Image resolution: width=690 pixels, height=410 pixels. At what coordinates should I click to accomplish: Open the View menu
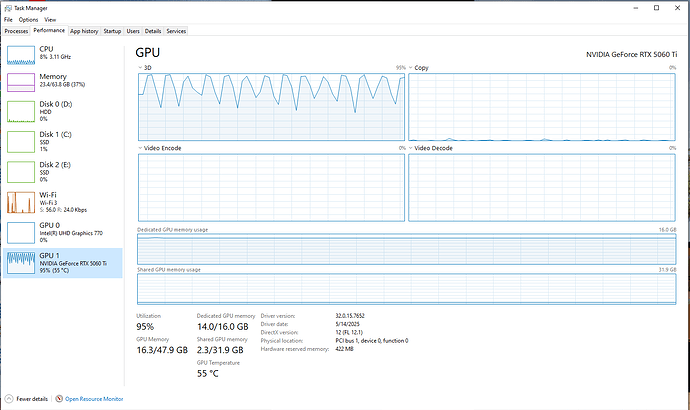(50, 20)
